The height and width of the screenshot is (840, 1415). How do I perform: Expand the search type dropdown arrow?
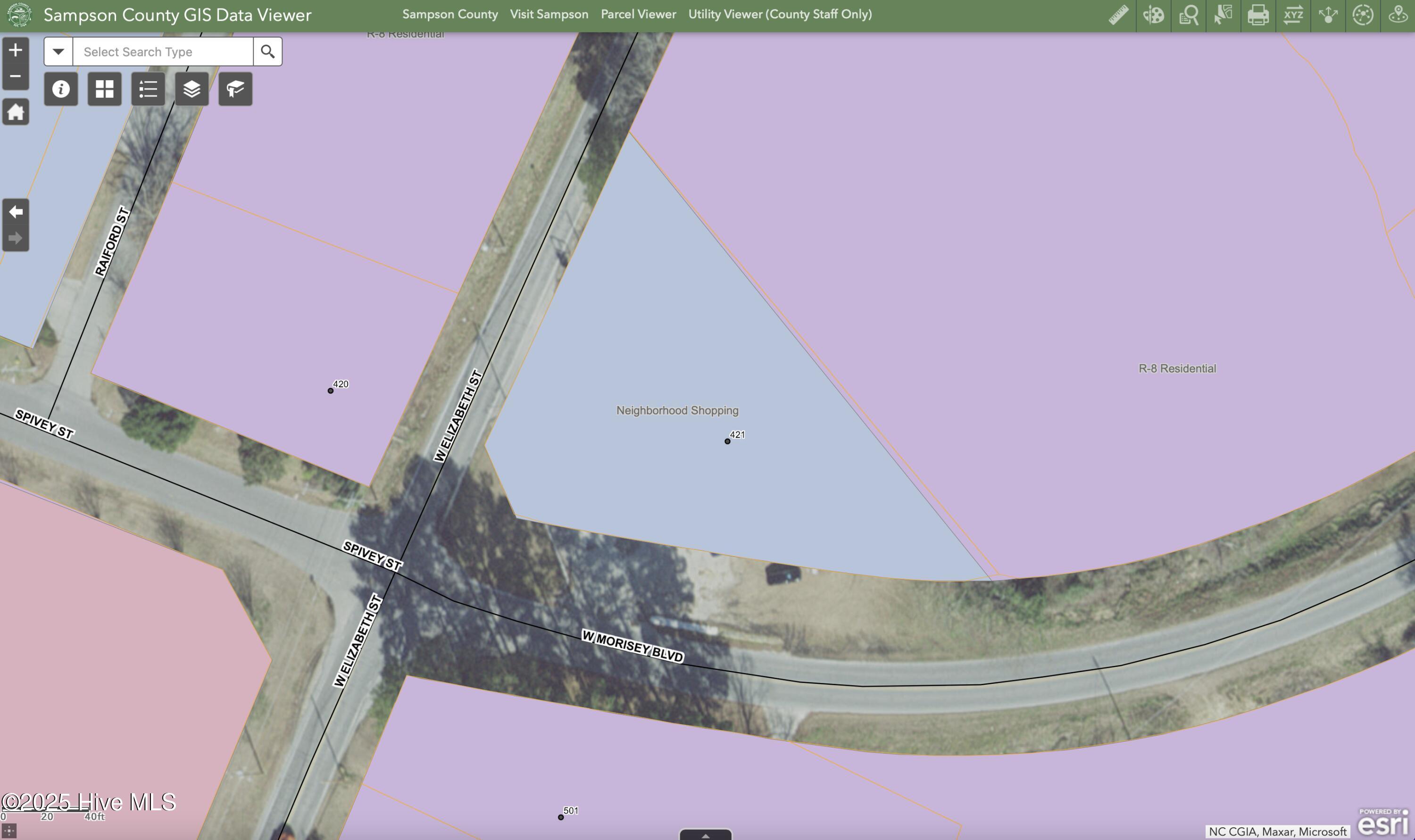58,51
